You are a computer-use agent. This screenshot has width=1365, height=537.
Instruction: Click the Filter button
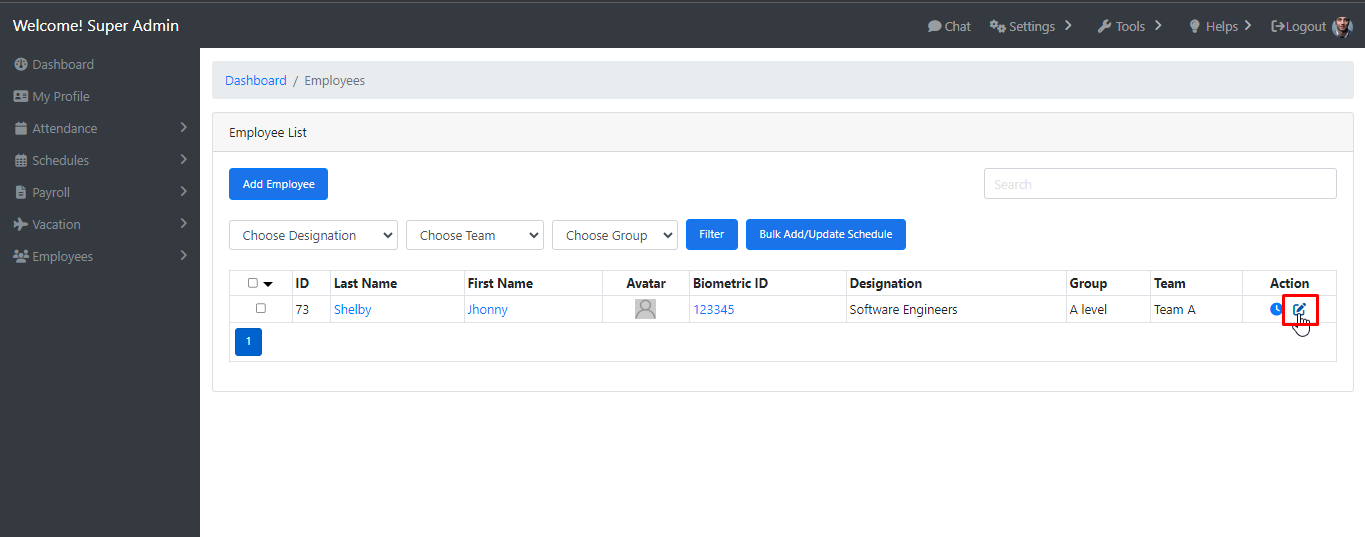coord(711,234)
